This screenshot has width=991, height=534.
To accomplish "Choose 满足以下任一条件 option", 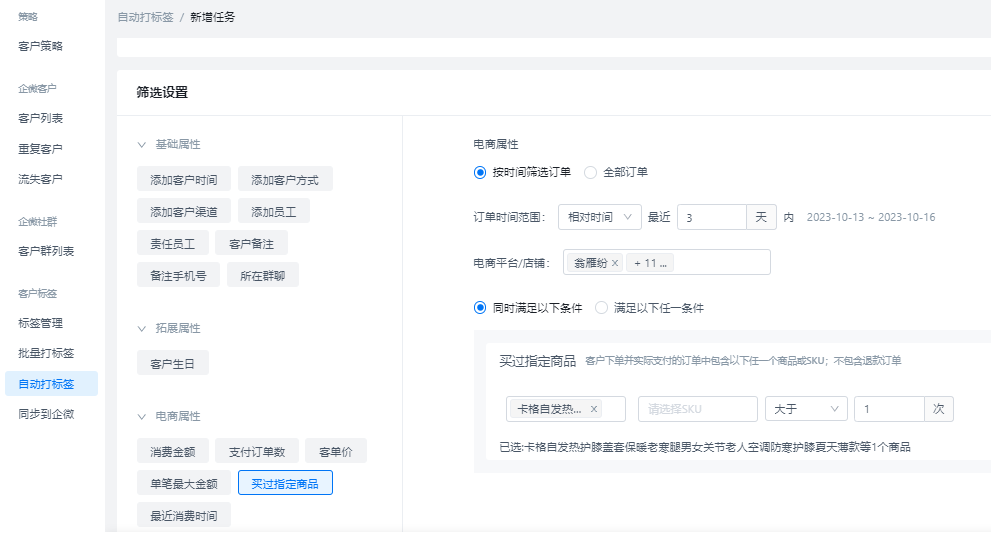I will click(601, 308).
